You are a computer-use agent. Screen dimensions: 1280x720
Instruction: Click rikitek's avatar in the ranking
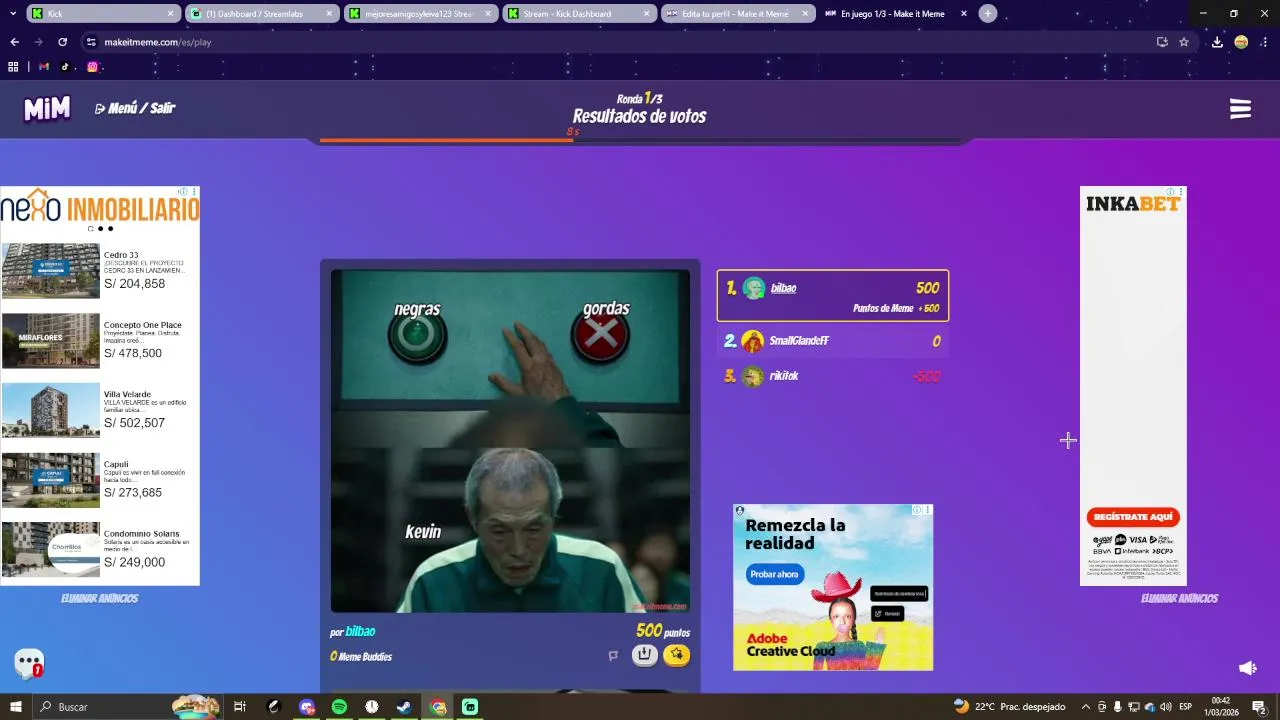click(x=753, y=376)
